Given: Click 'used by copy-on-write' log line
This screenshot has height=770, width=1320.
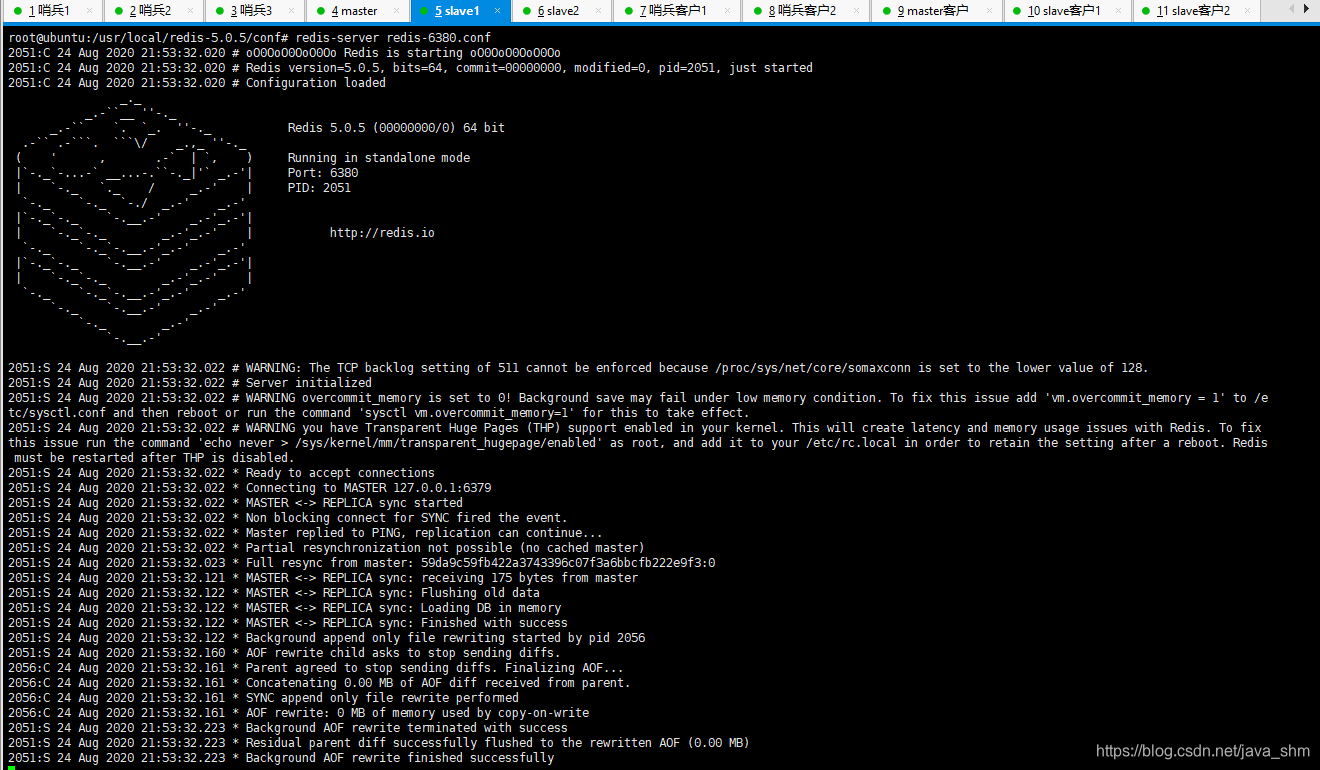Looking at the screenshot, I should click(x=298, y=713).
